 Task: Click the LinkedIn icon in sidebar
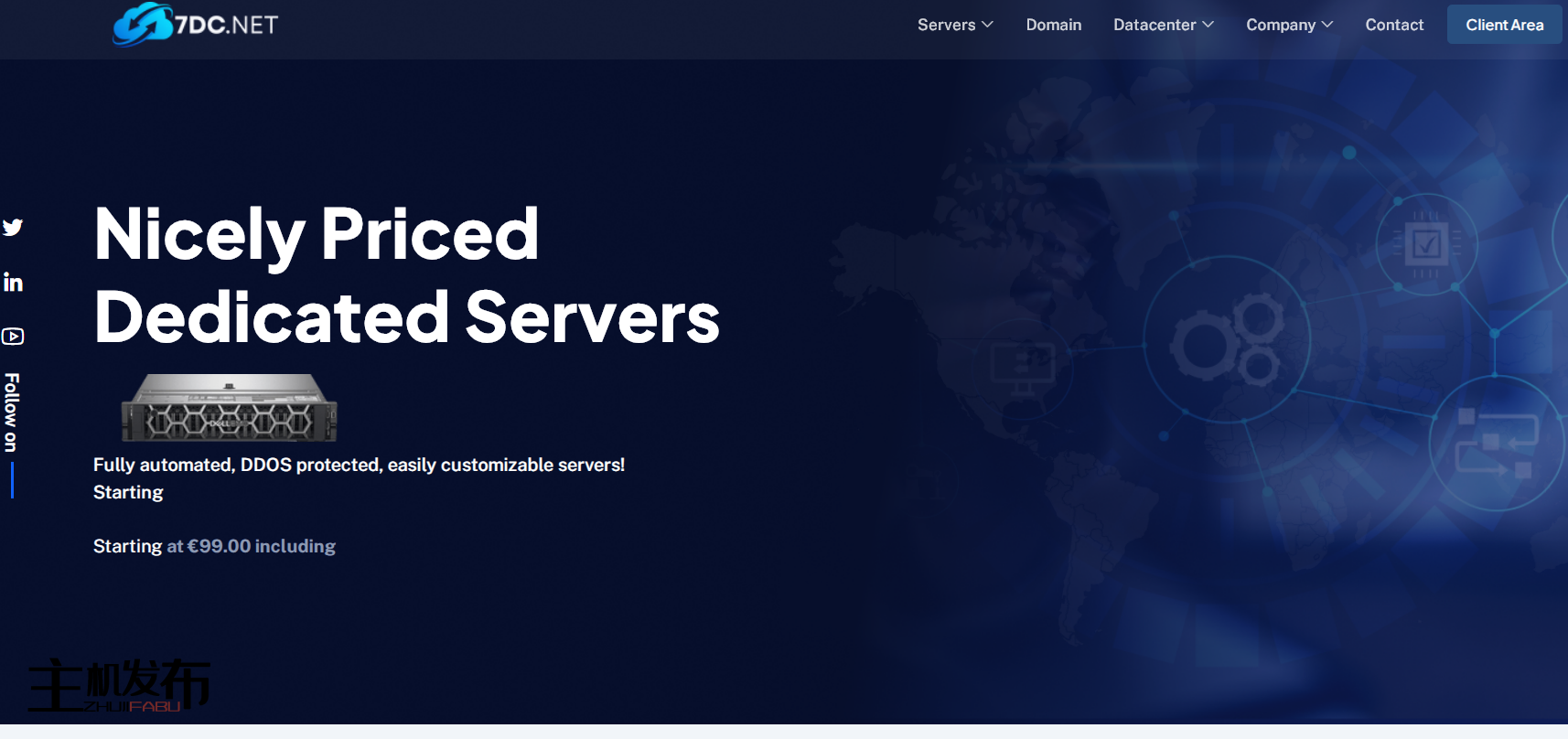point(13,283)
